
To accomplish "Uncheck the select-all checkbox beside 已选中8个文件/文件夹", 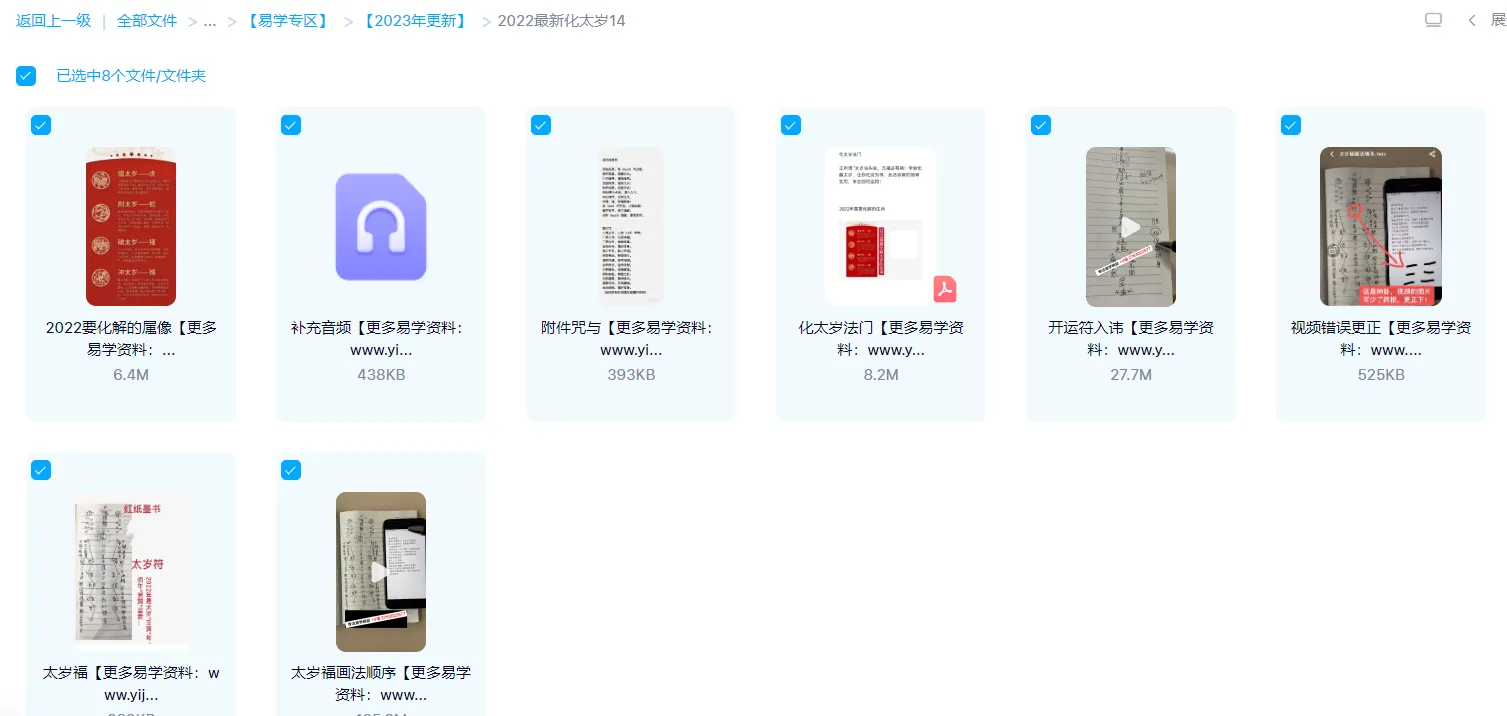I will pyautogui.click(x=26, y=76).
